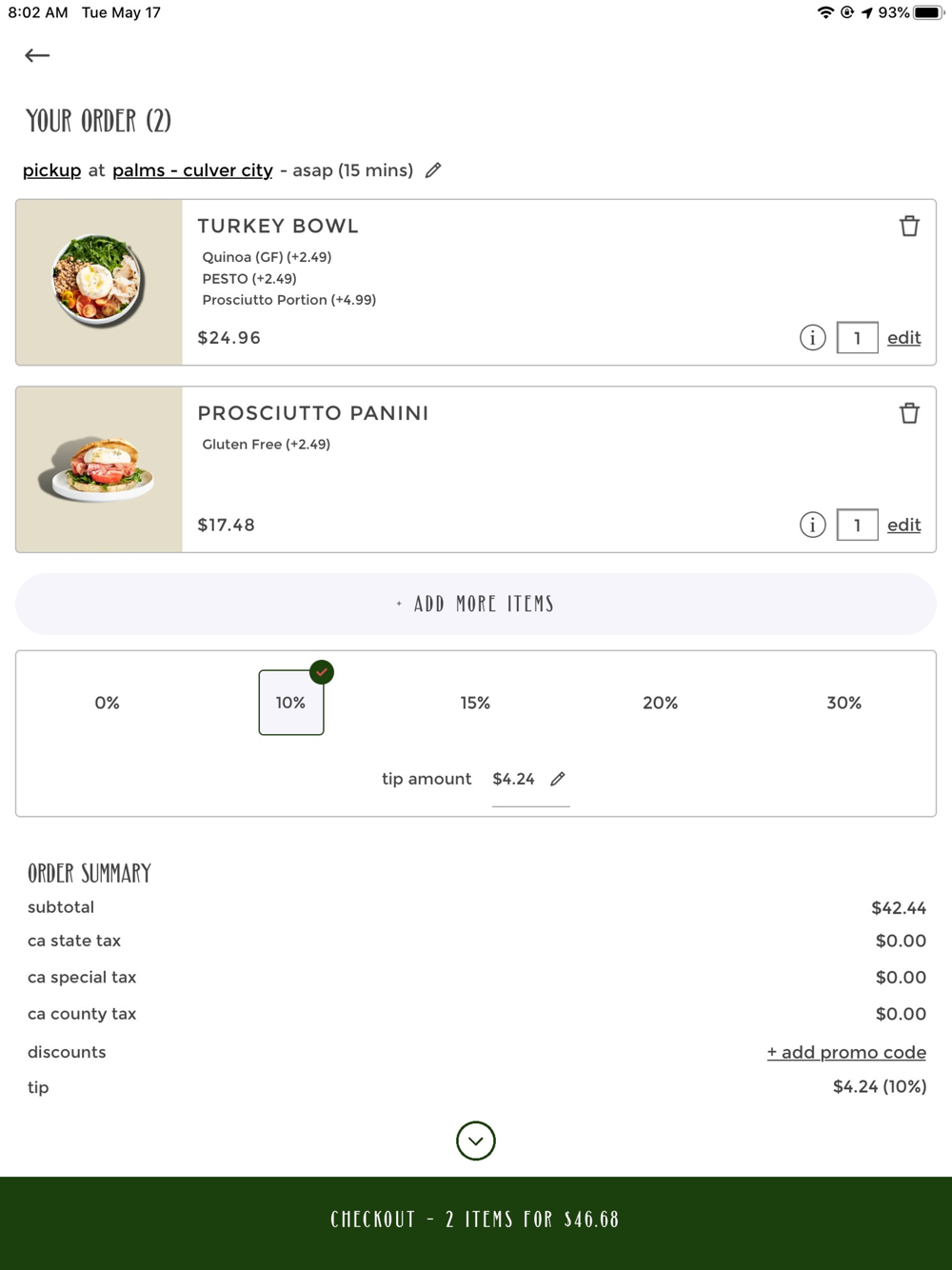This screenshot has height=1270, width=952.
Task: Tap Checkout 2 items for $46.68
Action: pyautogui.click(x=476, y=1220)
